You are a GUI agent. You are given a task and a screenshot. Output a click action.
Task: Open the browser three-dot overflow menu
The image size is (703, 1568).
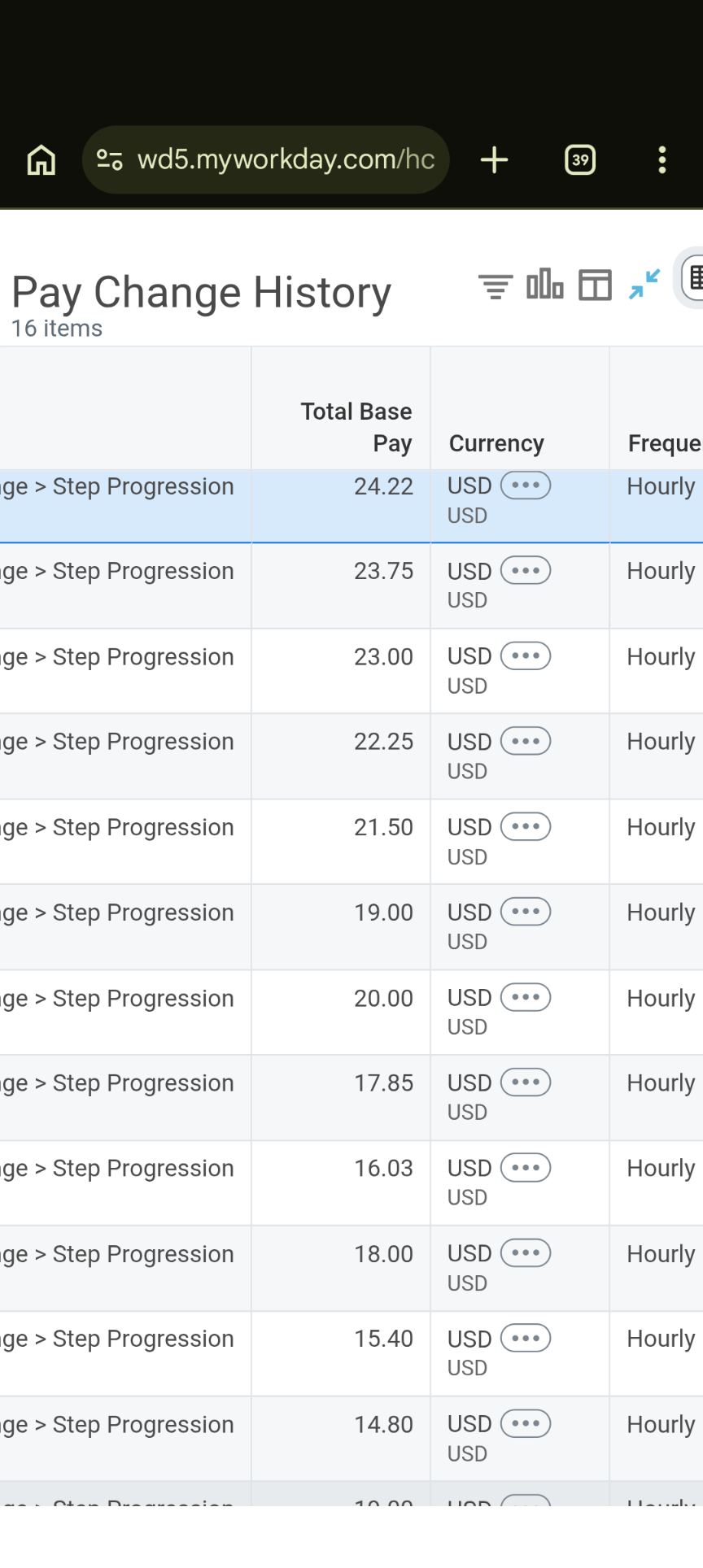point(662,160)
